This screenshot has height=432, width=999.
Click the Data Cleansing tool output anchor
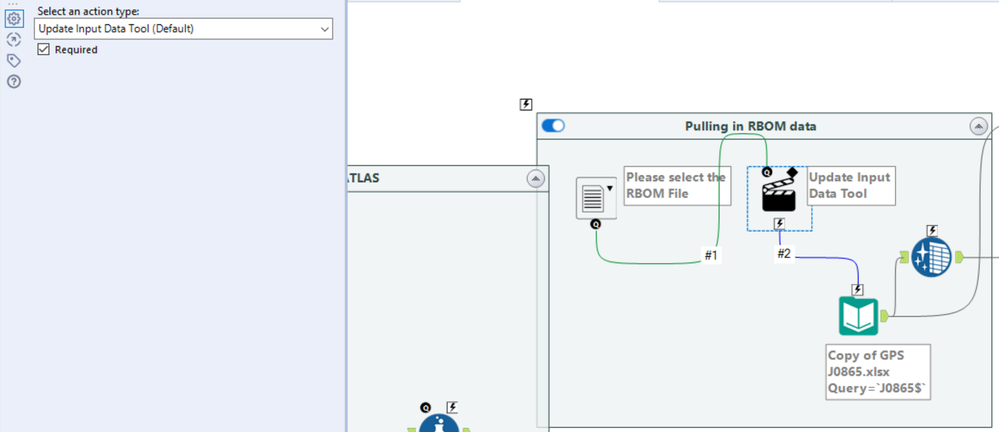pyautogui.click(x=959, y=257)
